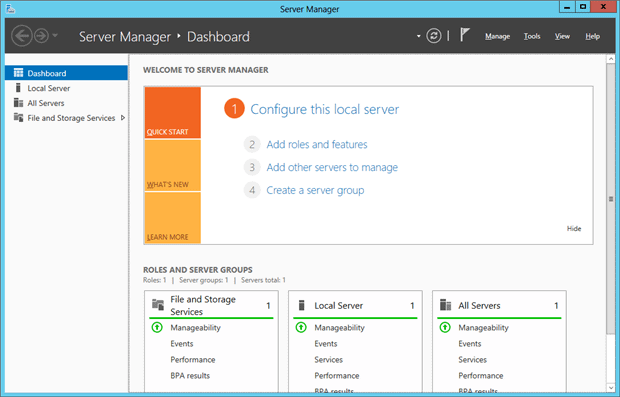Click the step 3 number circle
Image resolution: width=620 pixels, height=397 pixels.
coord(252,167)
